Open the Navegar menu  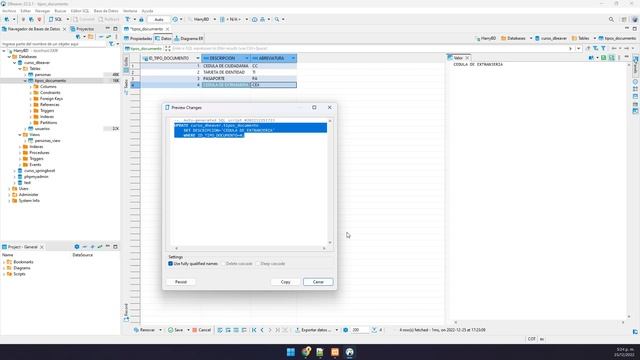click(x=42, y=11)
